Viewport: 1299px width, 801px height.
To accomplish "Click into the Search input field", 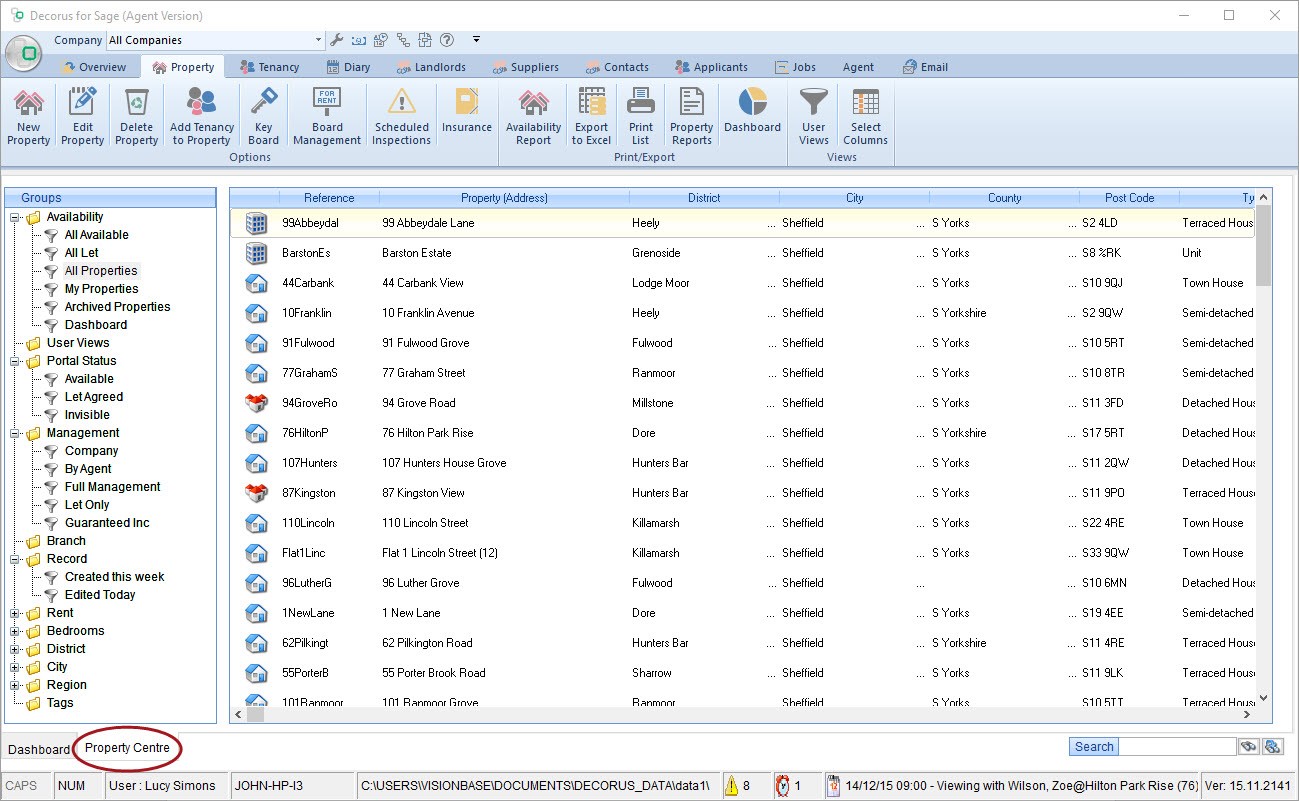I will pyautogui.click(x=1177, y=747).
